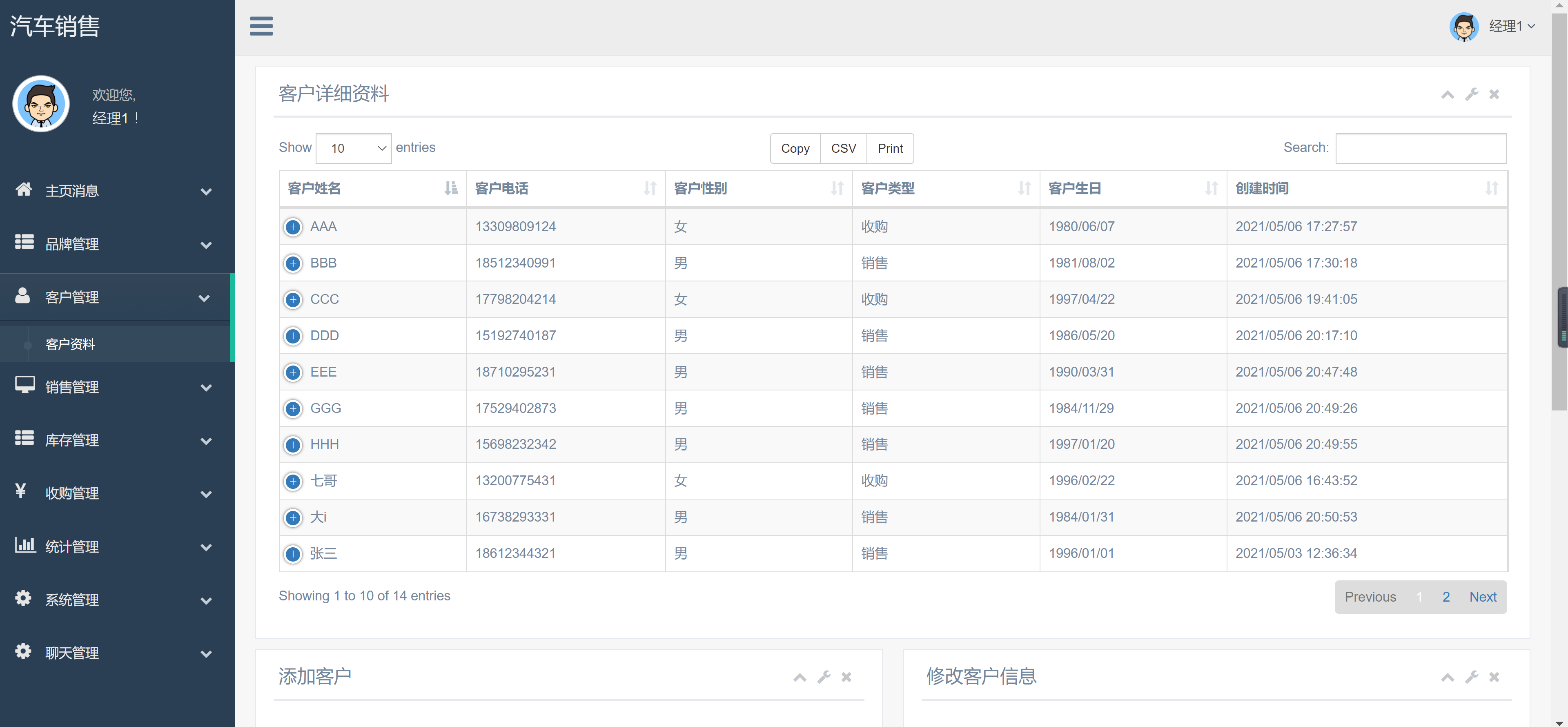Image resolution: width=1568 pixels, height=727 pixels.
Task: Click the 收购管理 yen icon
Action: pyautogui.click(x=21, y=491)
